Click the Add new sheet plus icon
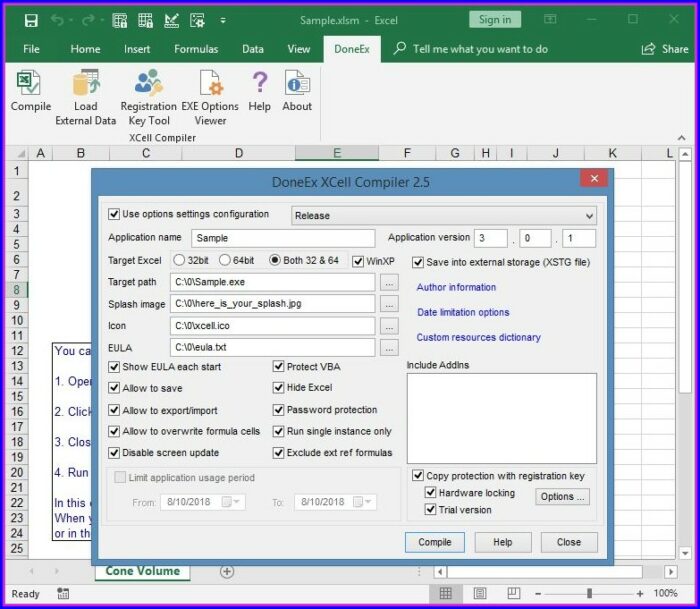Image resolution: width=700 pixels, height=609 pixels. coord(227,571)
